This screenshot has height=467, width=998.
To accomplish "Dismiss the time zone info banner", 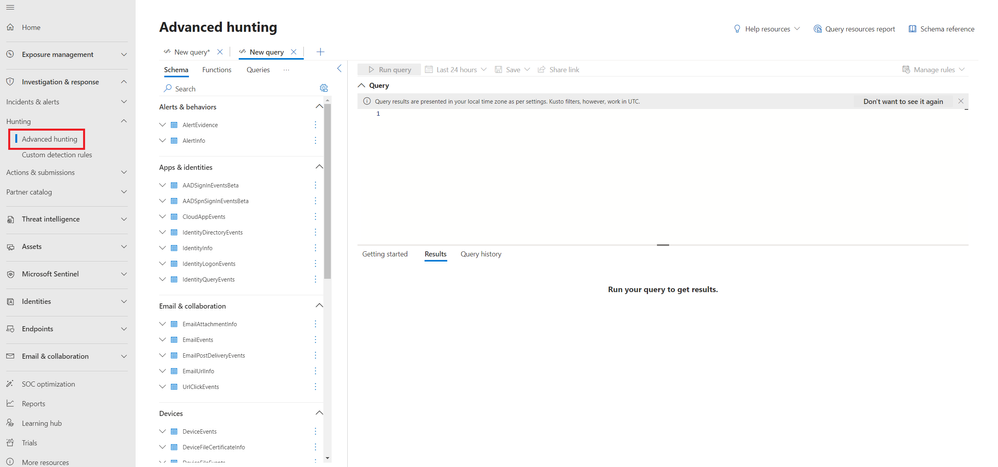I will click(960, 101).
